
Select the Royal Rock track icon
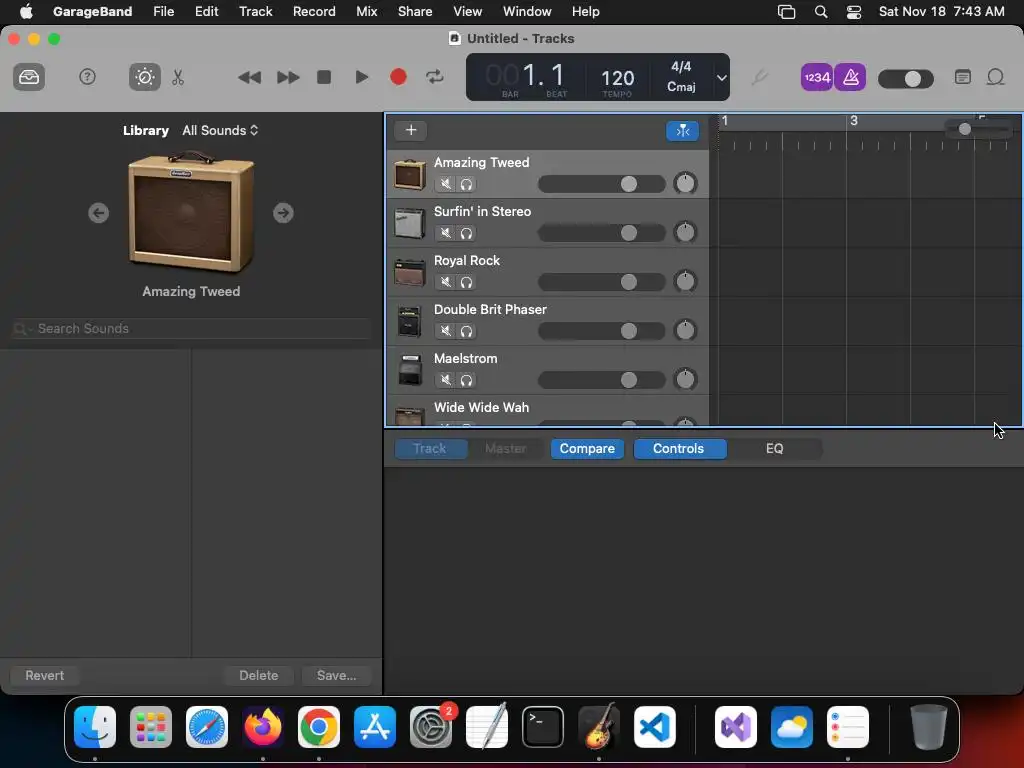click(409, 272)
